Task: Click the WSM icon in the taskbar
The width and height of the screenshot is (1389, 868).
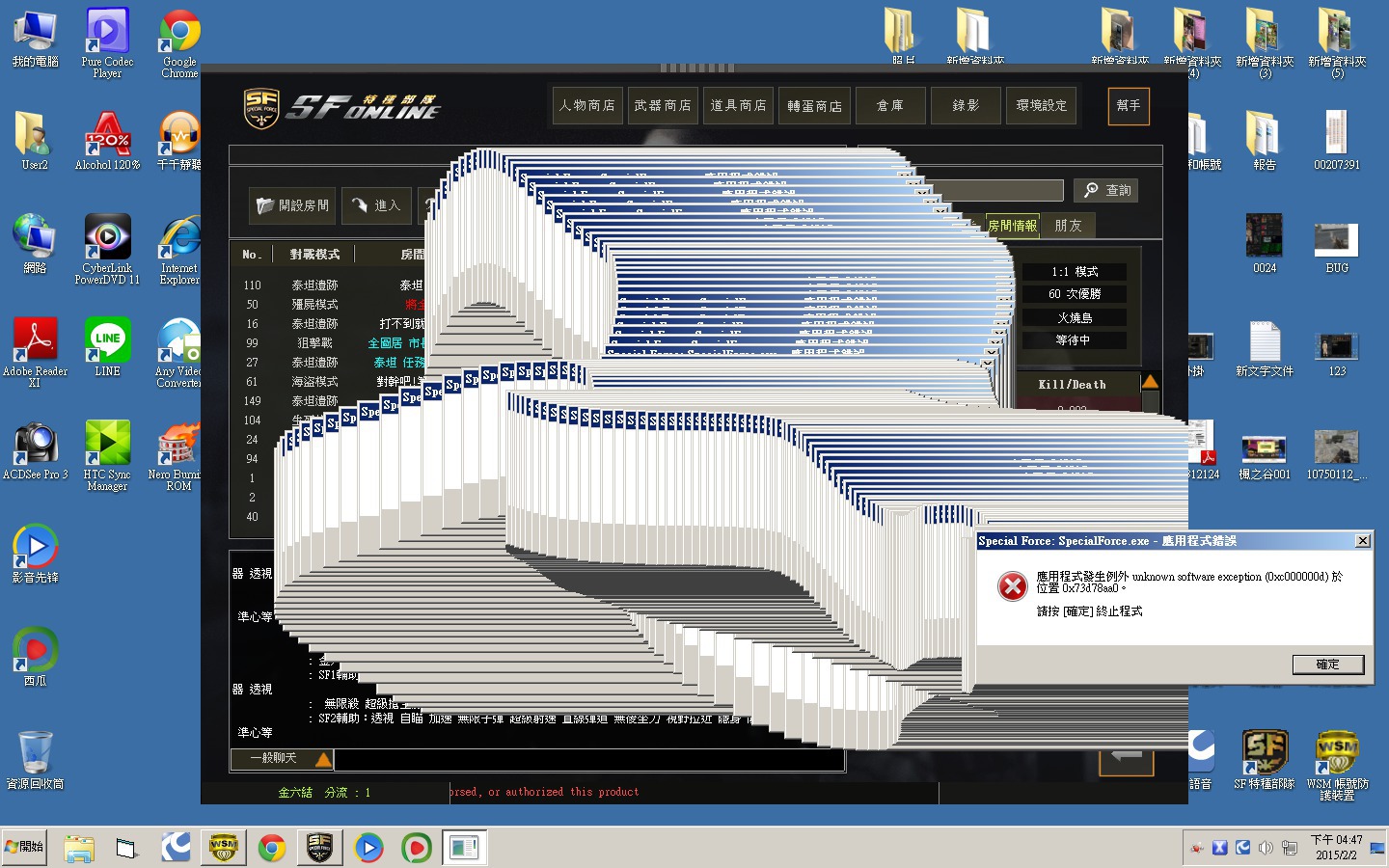Action: pos(223,848)
